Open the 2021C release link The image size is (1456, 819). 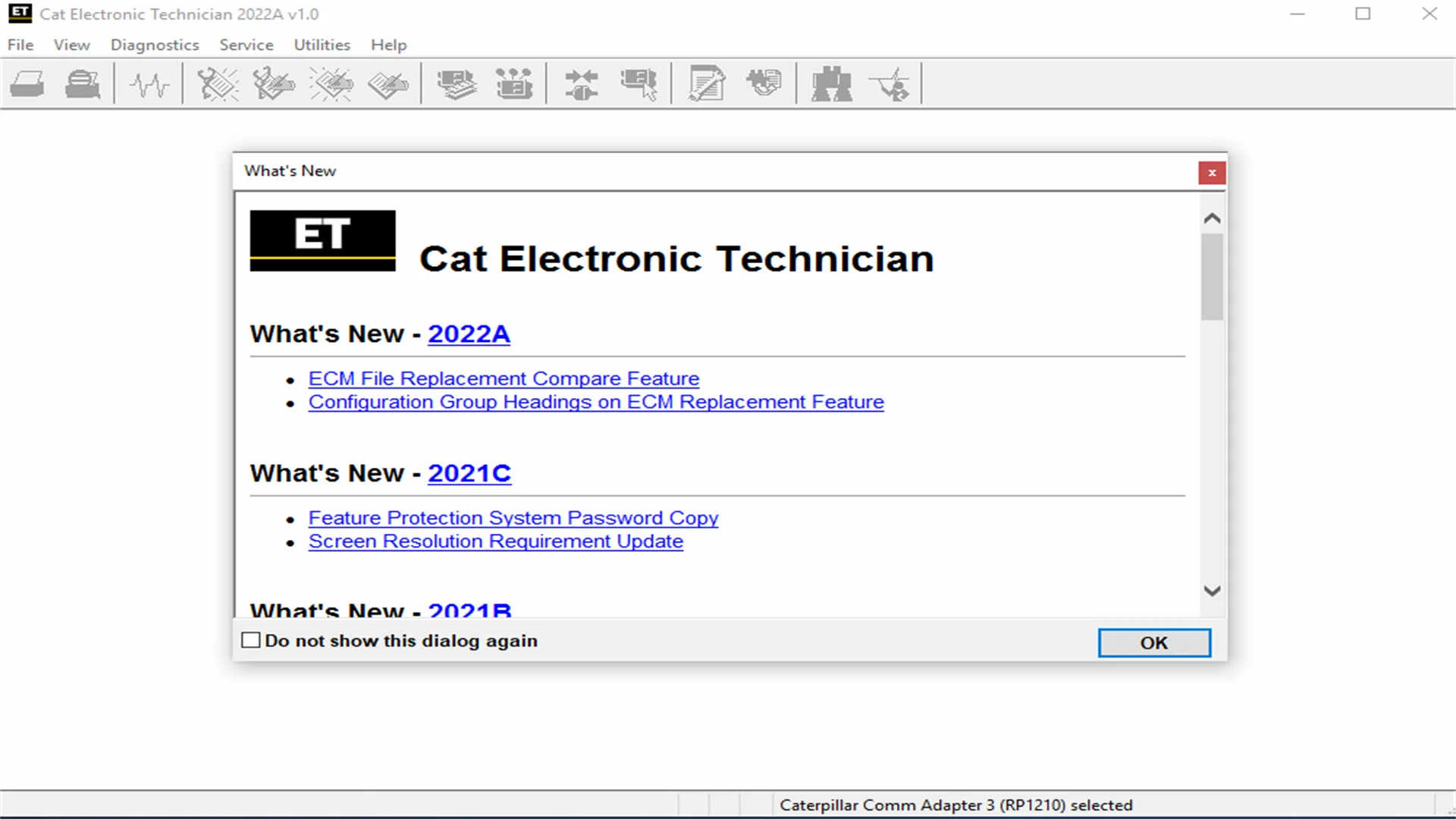pos(469,473)
